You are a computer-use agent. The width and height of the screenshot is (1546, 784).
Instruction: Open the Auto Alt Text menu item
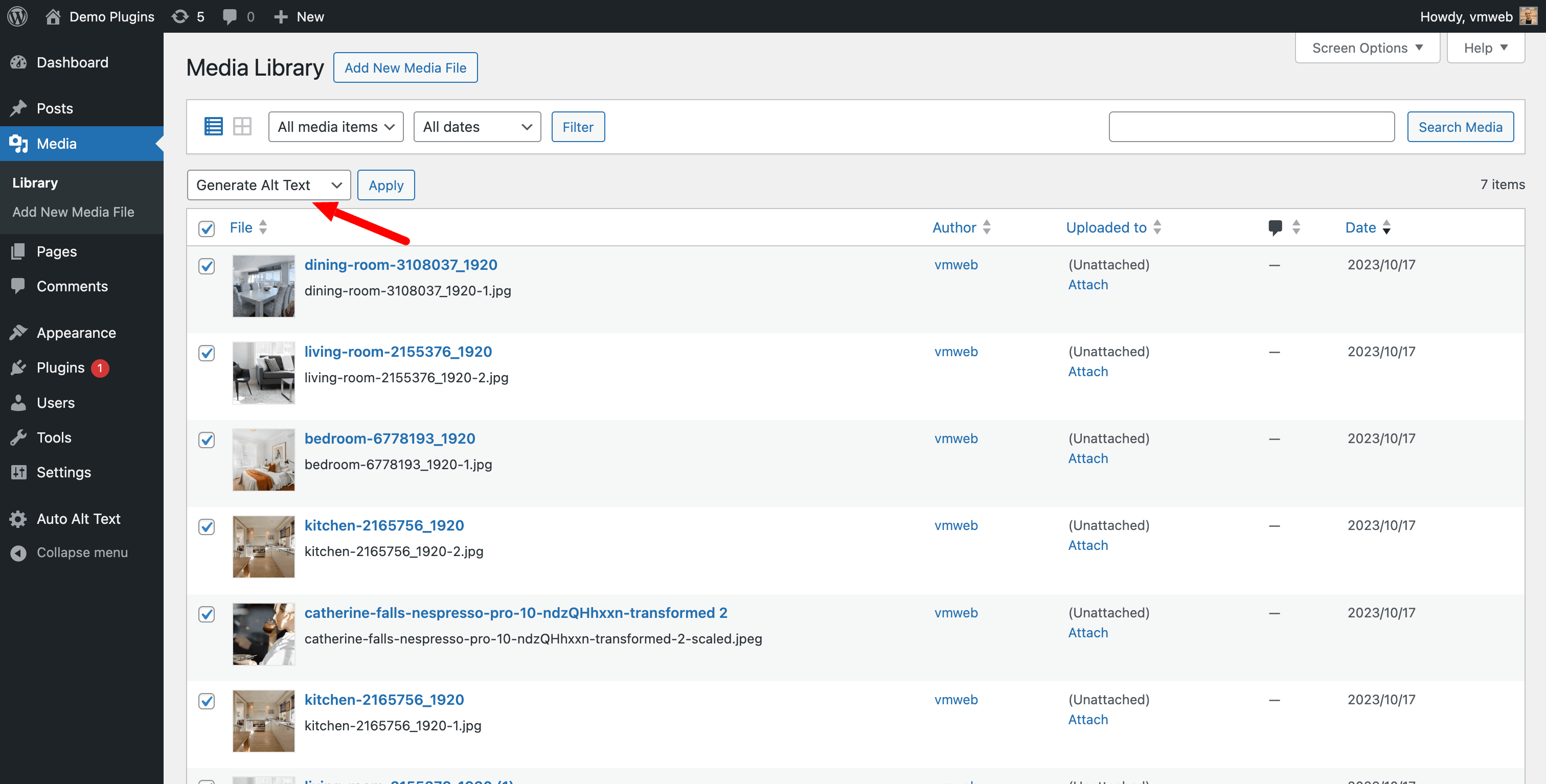[82, 519]
